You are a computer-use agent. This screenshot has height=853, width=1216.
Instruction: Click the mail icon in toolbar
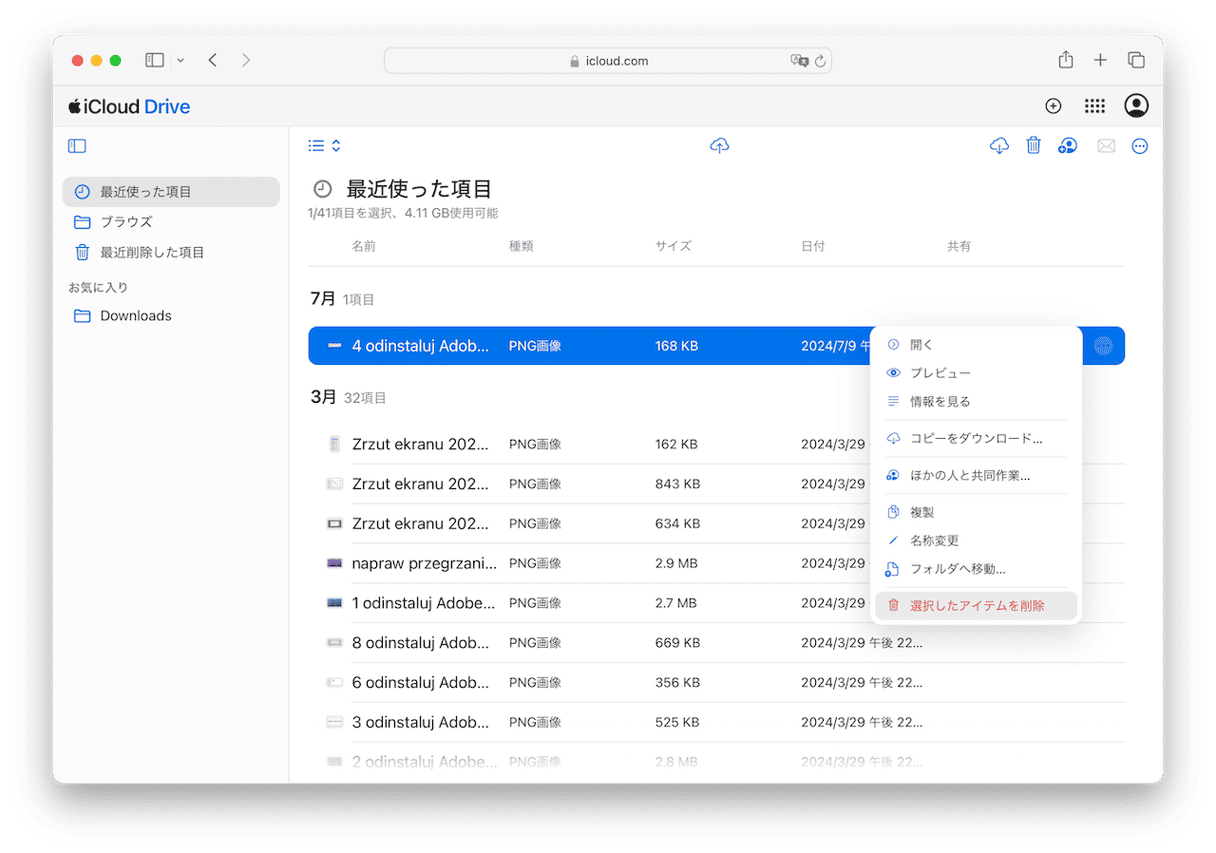click(x=1106, y=146)
